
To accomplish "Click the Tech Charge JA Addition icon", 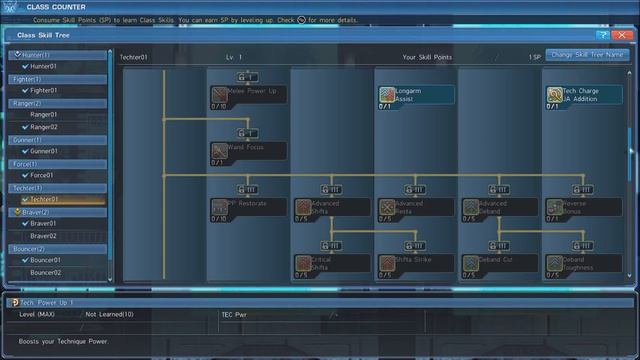I will 554,95.
